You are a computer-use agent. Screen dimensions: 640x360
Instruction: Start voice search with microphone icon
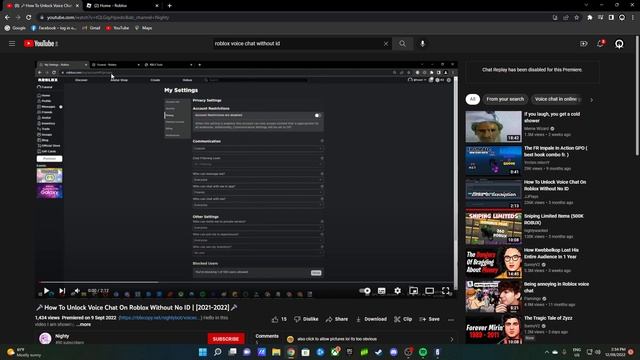(422, 44)
